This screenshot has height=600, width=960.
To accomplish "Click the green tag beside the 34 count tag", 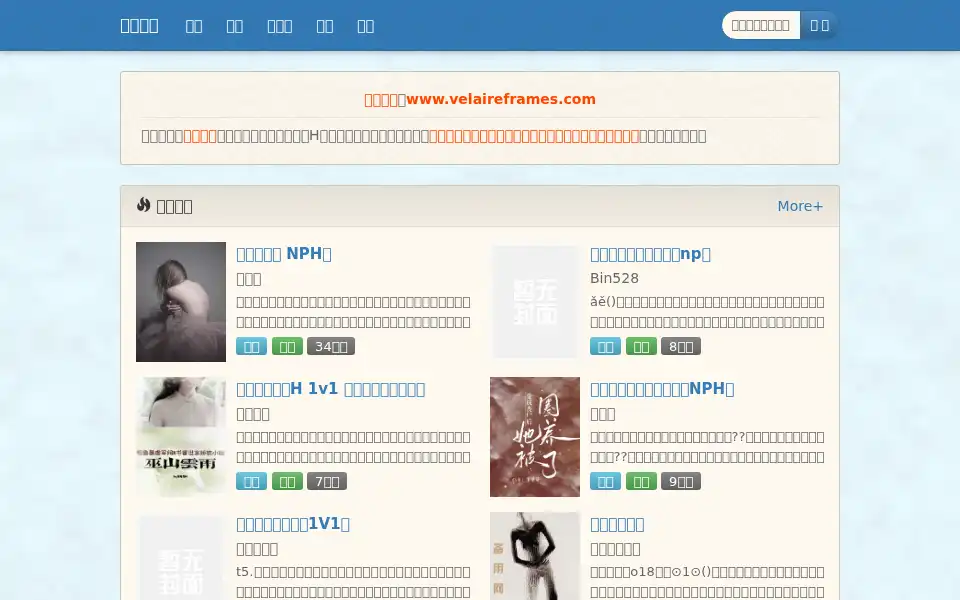I will point(287,347).
